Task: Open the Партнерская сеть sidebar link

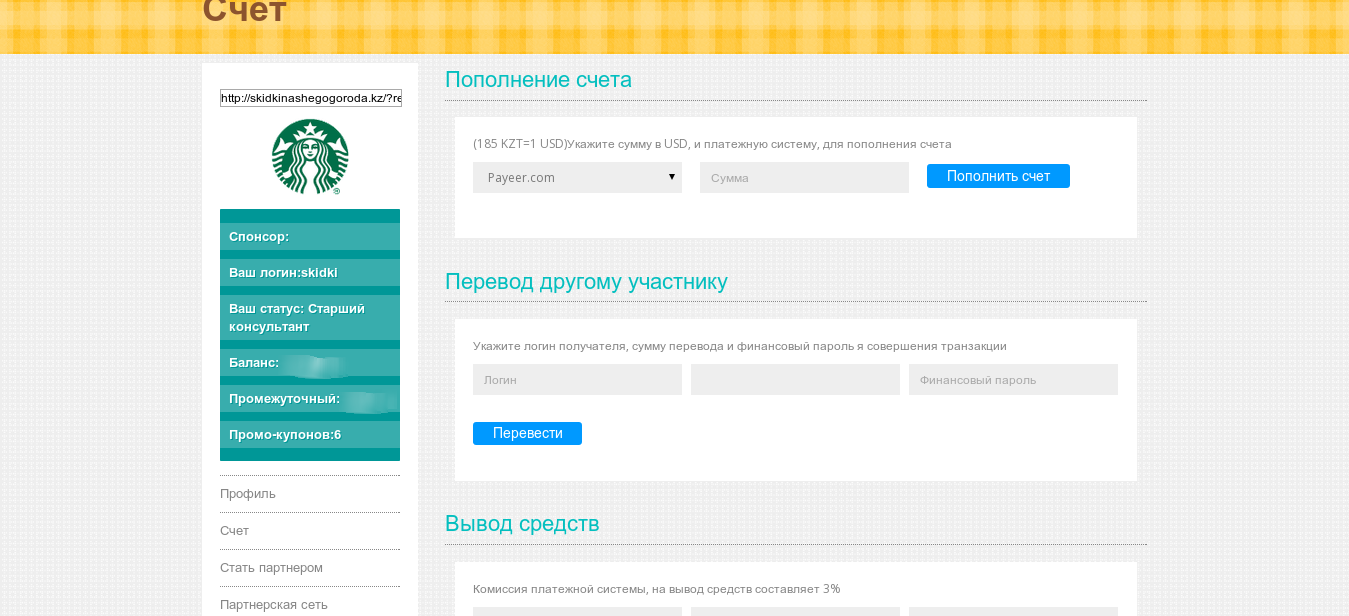Action: (274, 605)
